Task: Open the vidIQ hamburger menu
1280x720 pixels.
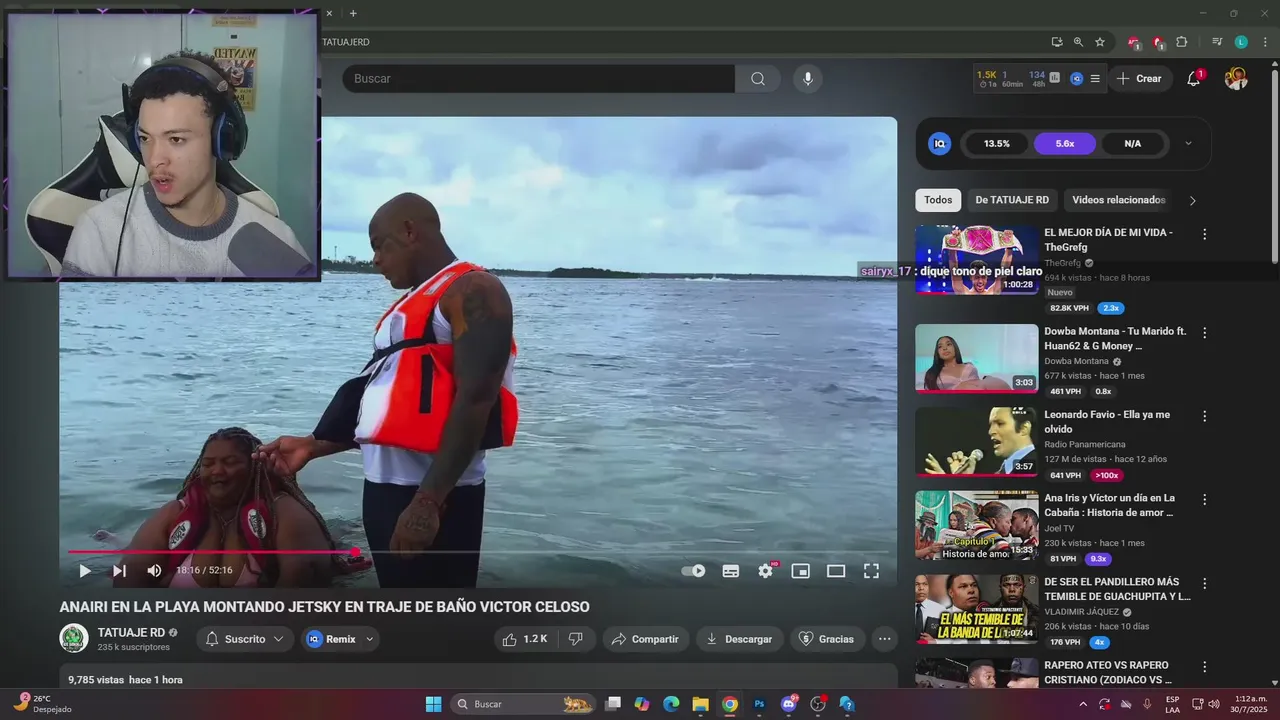Action: (x=1095, y=78)
